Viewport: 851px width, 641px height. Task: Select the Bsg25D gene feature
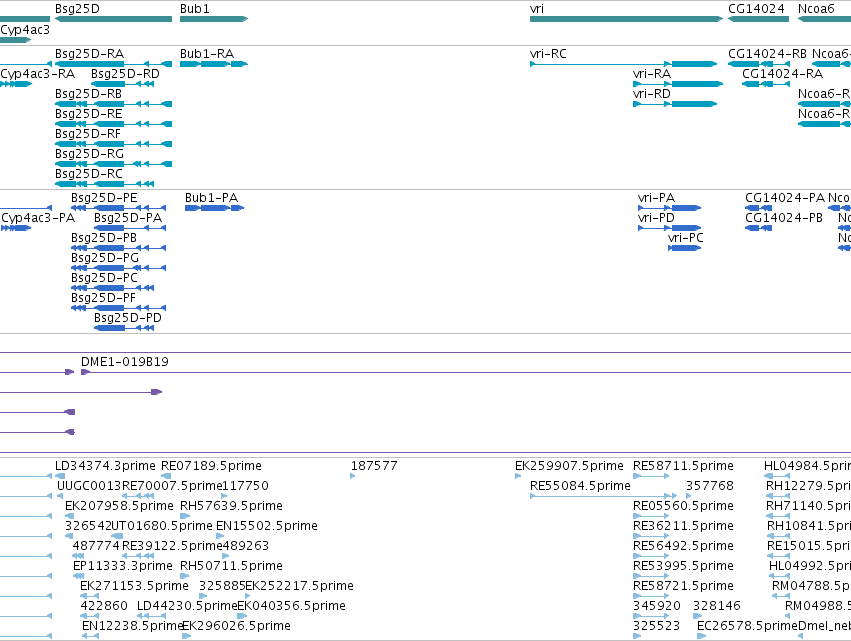113,19
